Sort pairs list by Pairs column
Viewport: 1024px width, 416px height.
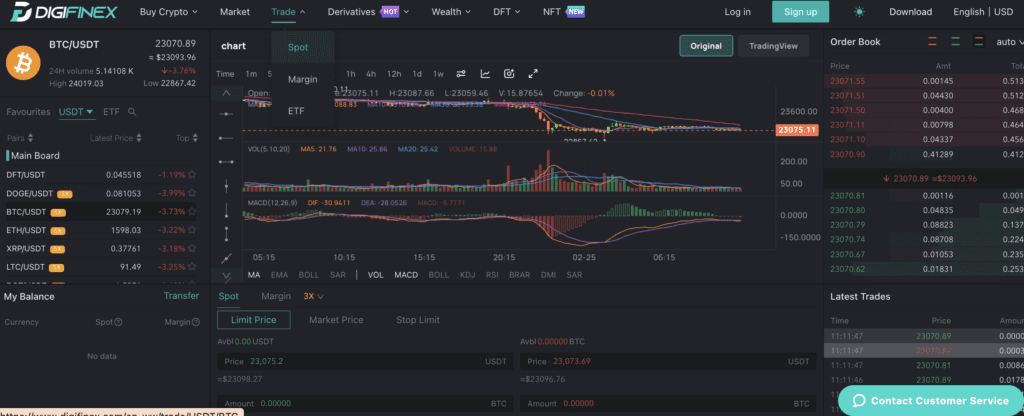[x=20, y=138]
